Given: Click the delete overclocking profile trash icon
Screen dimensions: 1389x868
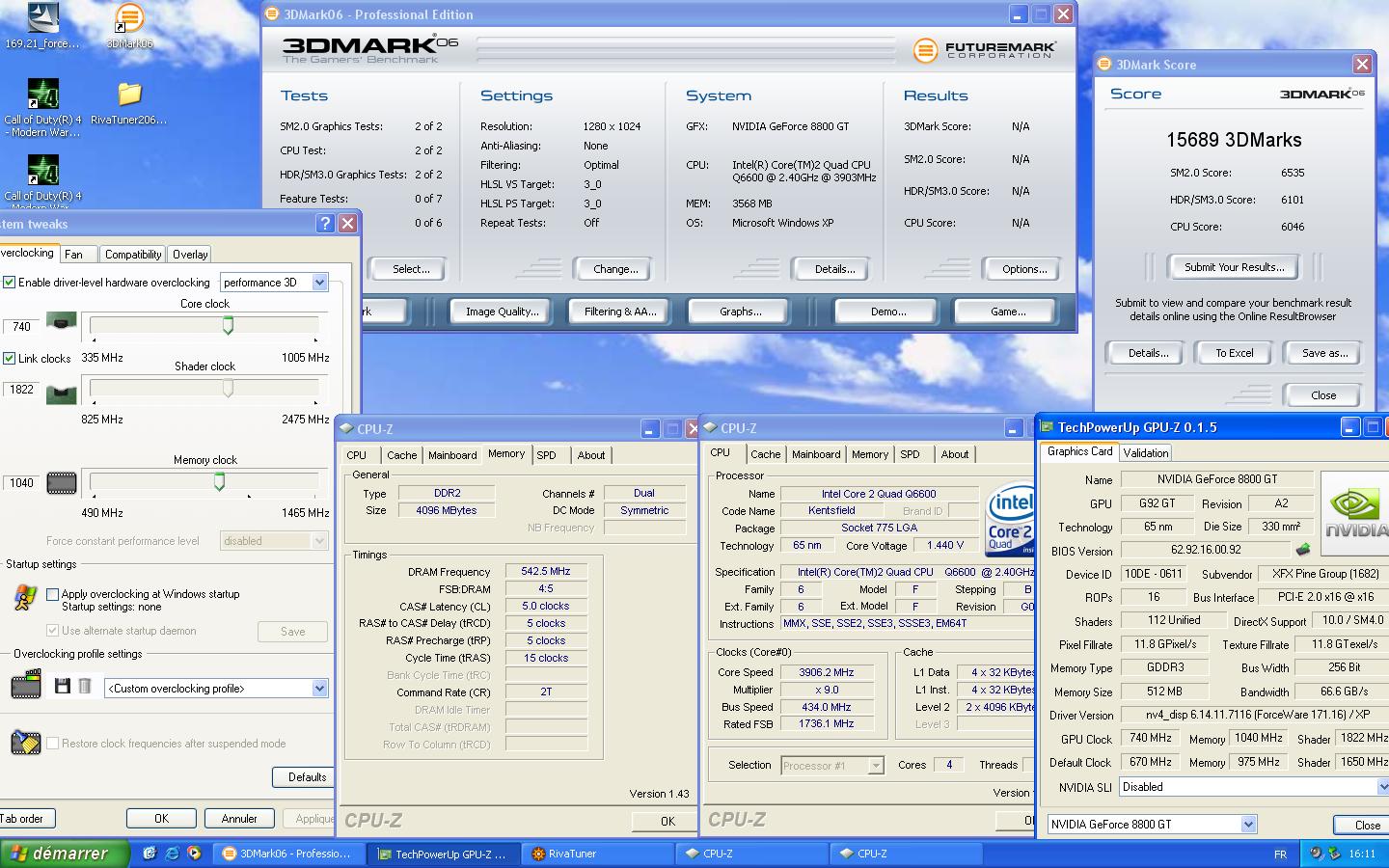Looking at the screenshot, I should pos(85,687).
